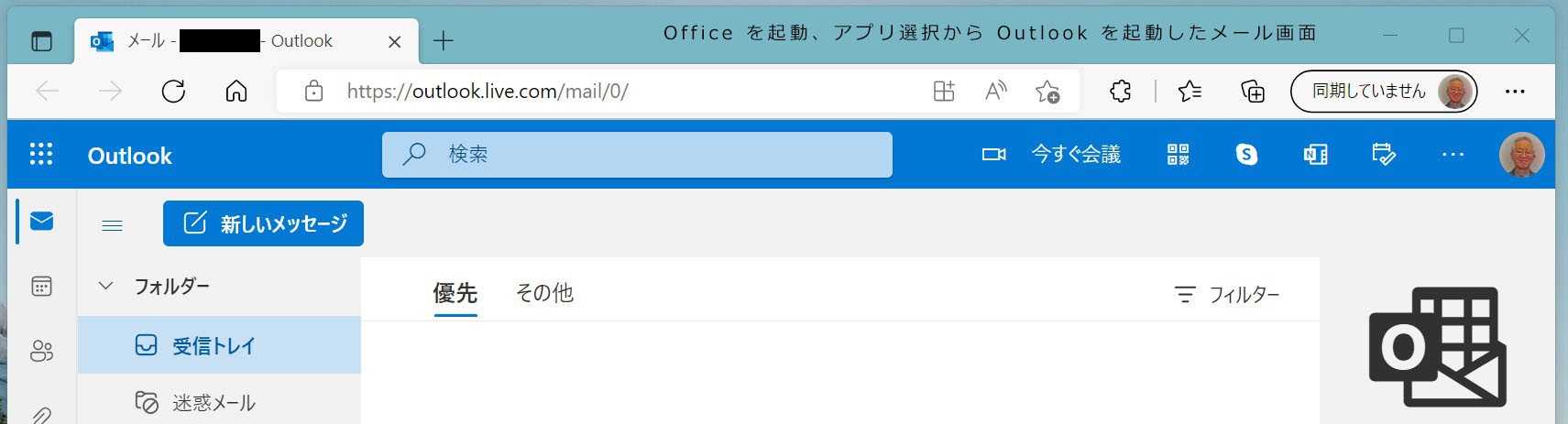1568x424 pixels.
Task: Click the browser address bar URL
Action: click(488, 91)
